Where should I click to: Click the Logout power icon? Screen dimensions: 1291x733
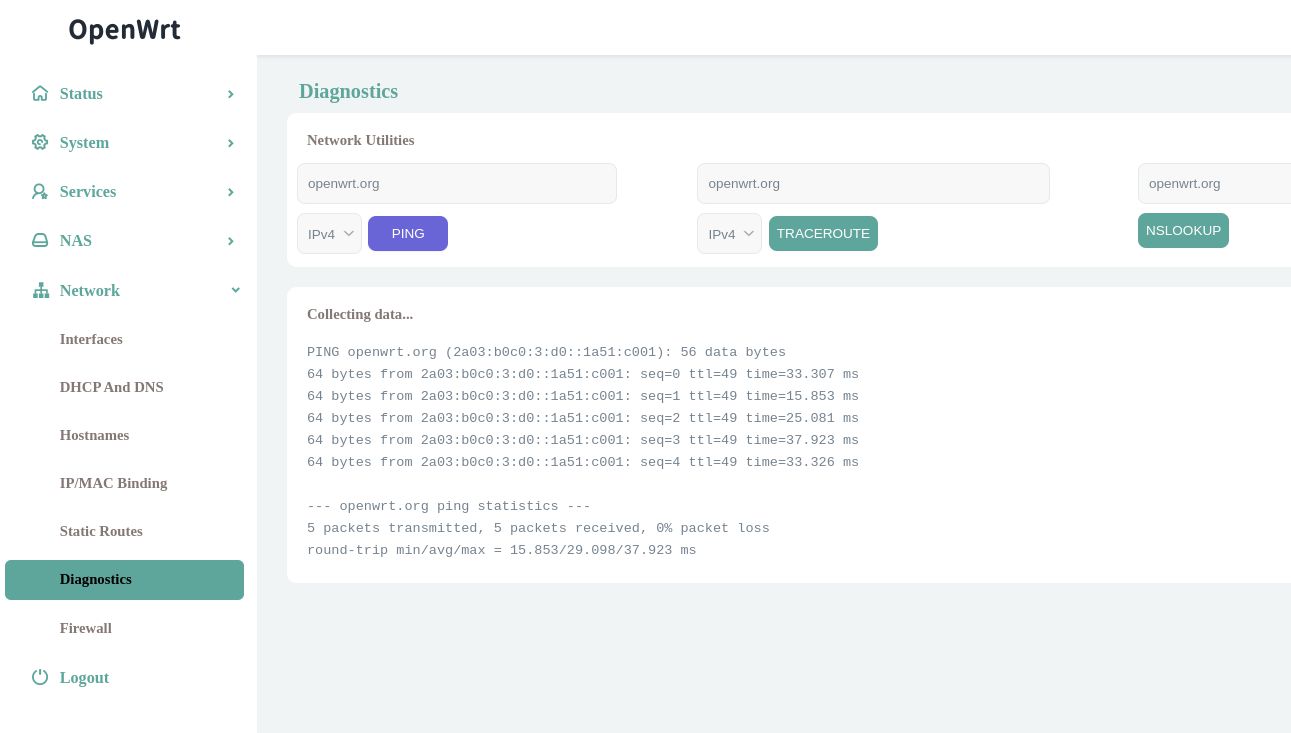[x=40, y=677]
